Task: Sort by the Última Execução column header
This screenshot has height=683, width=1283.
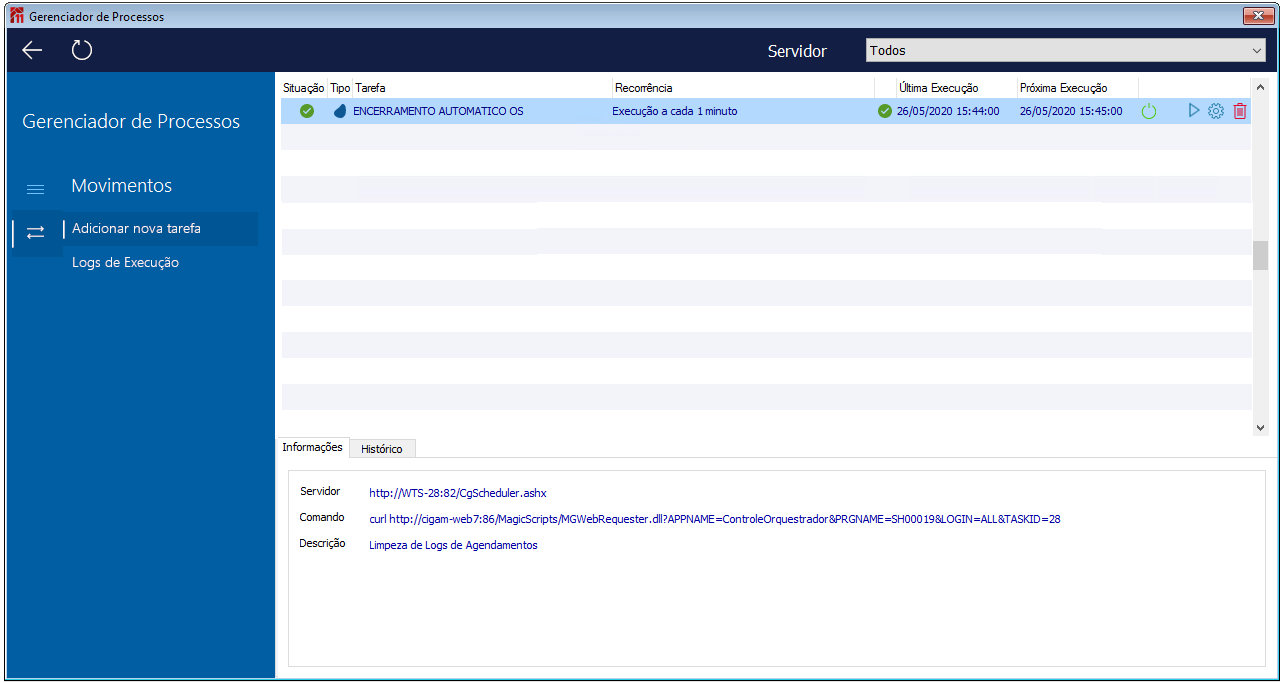Action: click(x=938, y=88)
